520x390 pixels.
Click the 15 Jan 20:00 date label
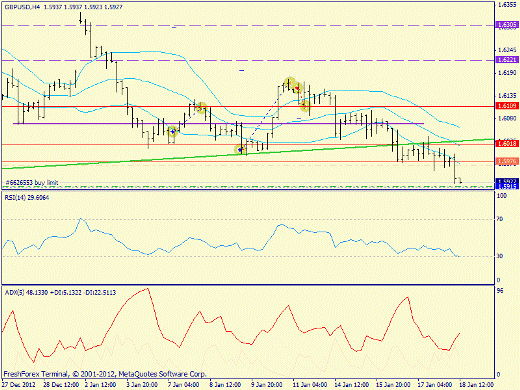pos(393,384)
